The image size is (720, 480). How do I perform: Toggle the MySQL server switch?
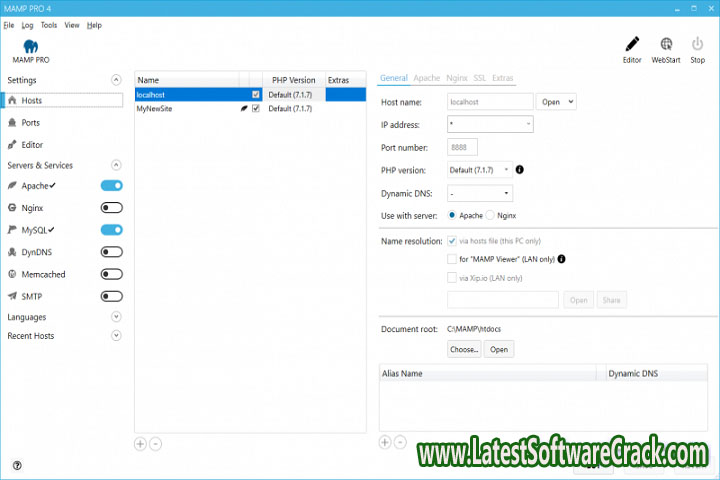click(112, 230)
